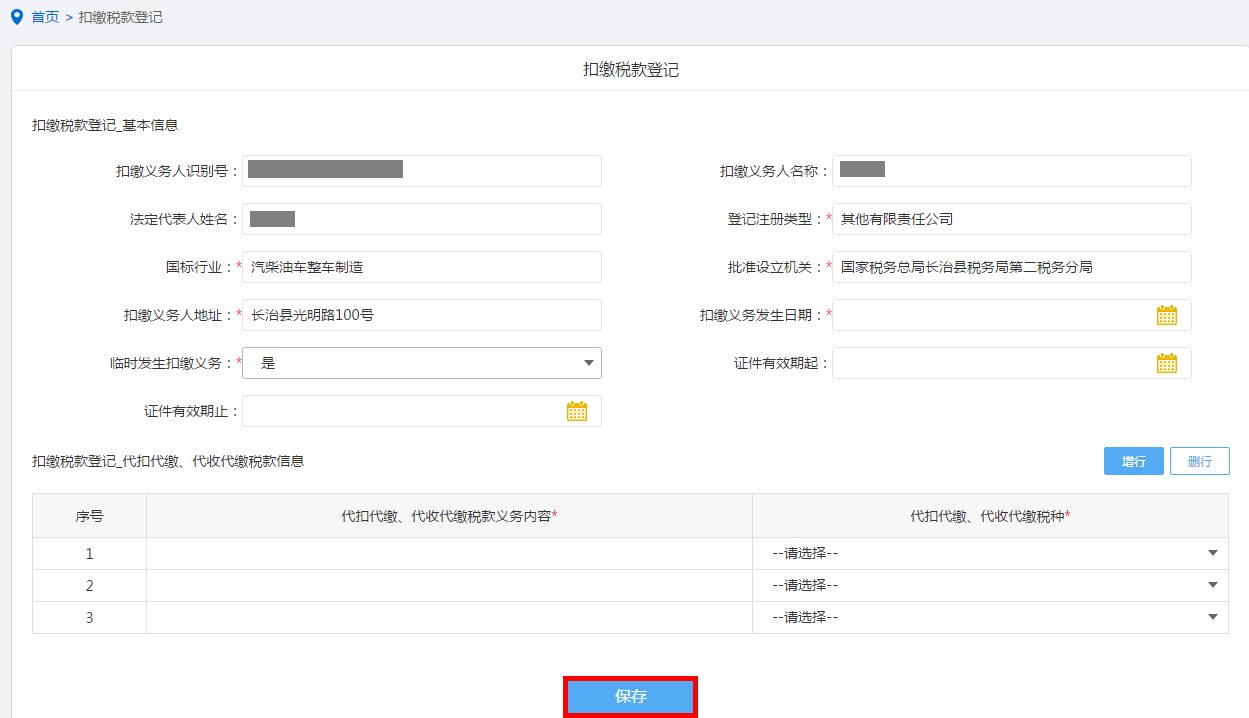Click the 删行 button
The height and width of the screenshot is (718, 1249).
(1200, 461)
